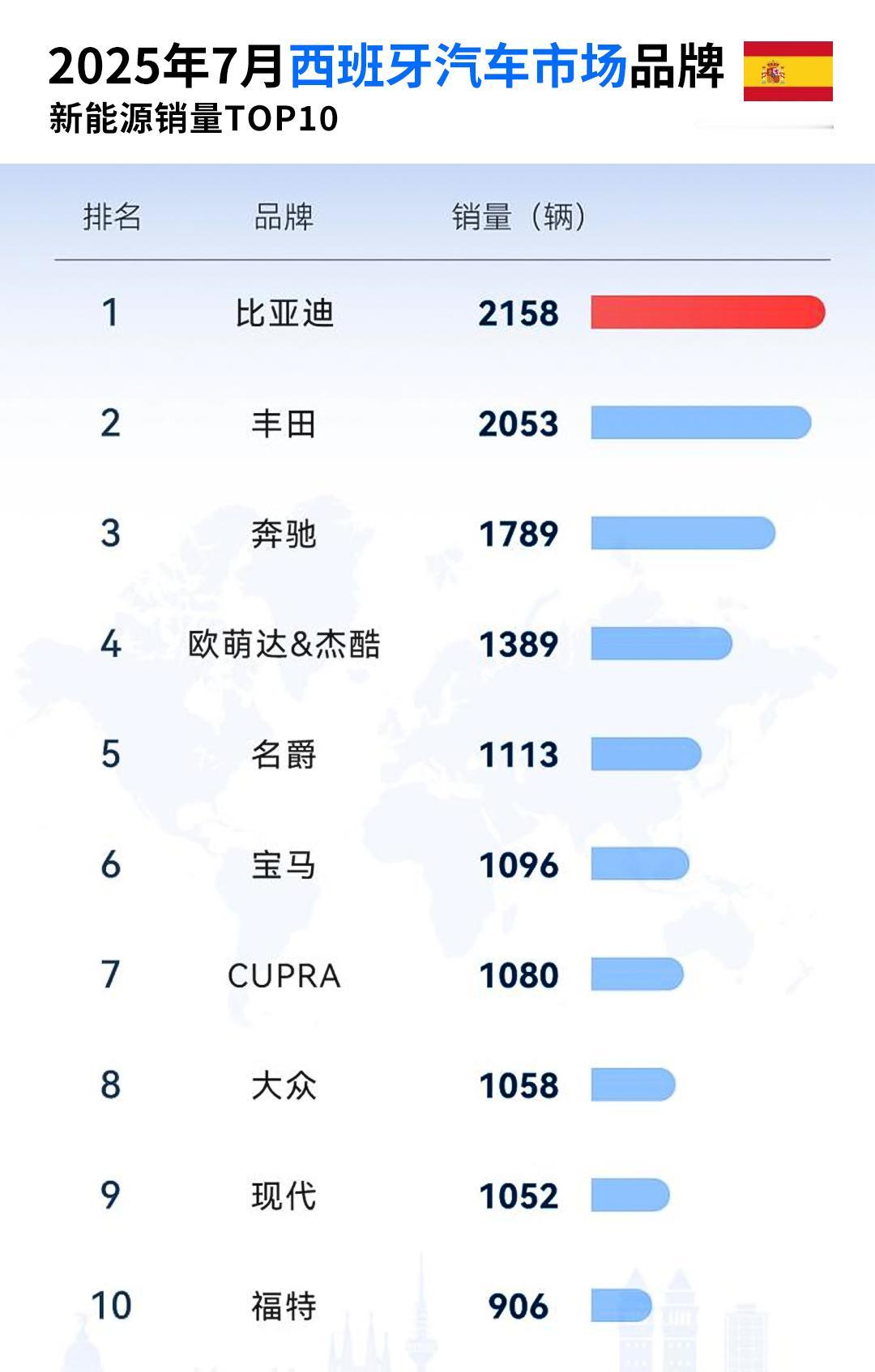Select the red BYD sales bar
875x1372 pixels.
708,313
